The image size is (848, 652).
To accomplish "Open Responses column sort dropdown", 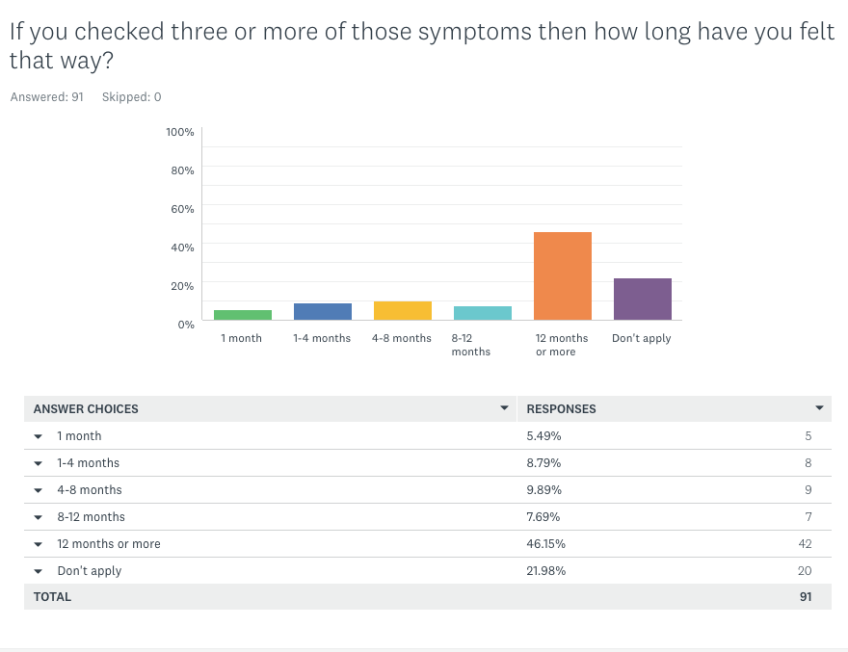I will [x=819, y=408].
